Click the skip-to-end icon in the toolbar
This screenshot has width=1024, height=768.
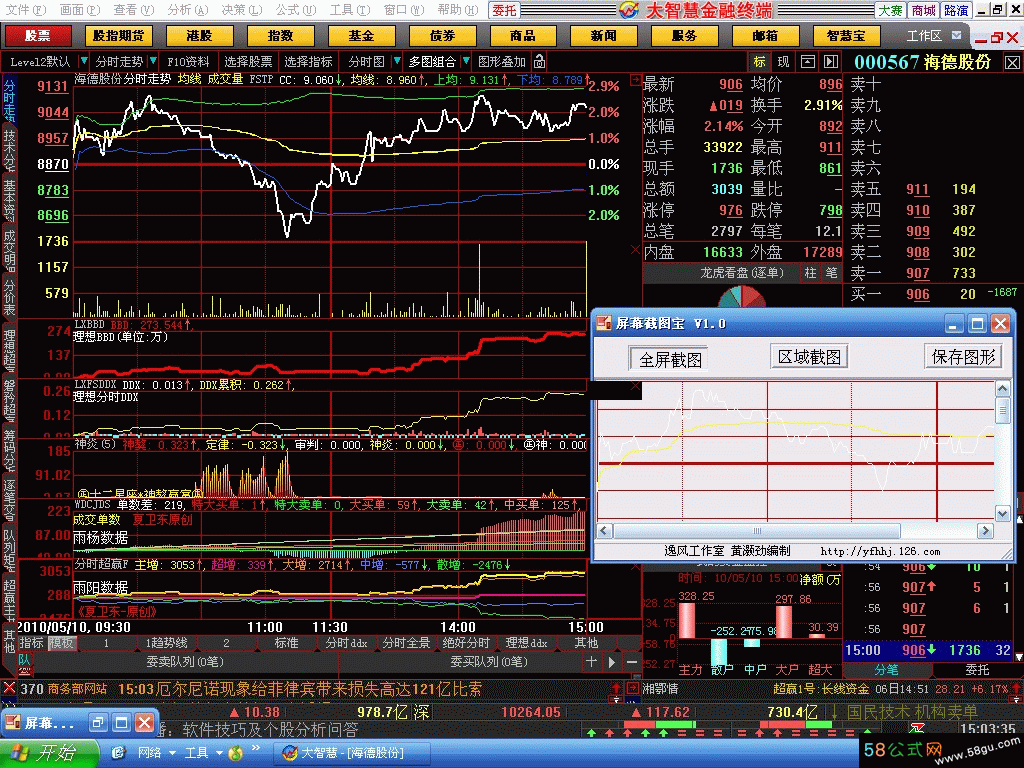(831, 61)
